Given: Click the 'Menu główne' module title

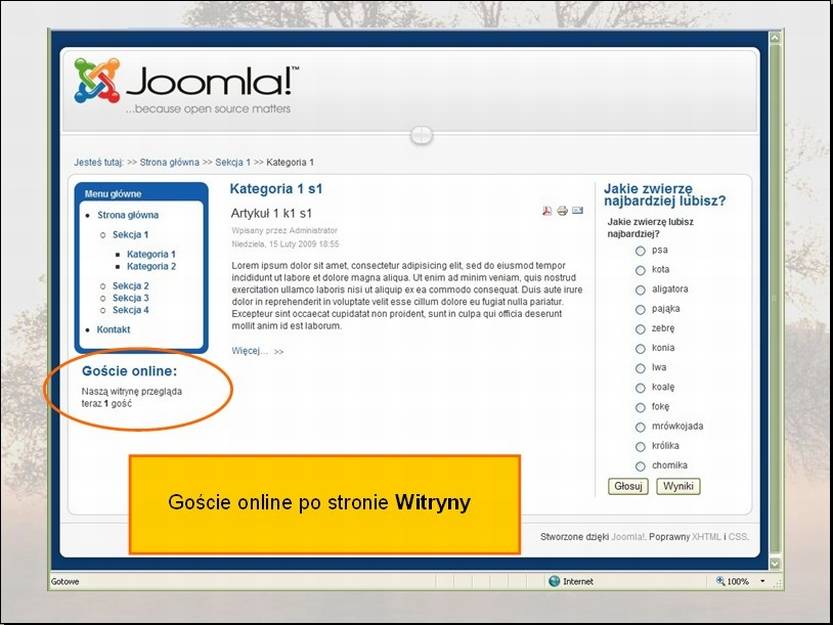Looking at the screenshot, I should pos(113,194).
